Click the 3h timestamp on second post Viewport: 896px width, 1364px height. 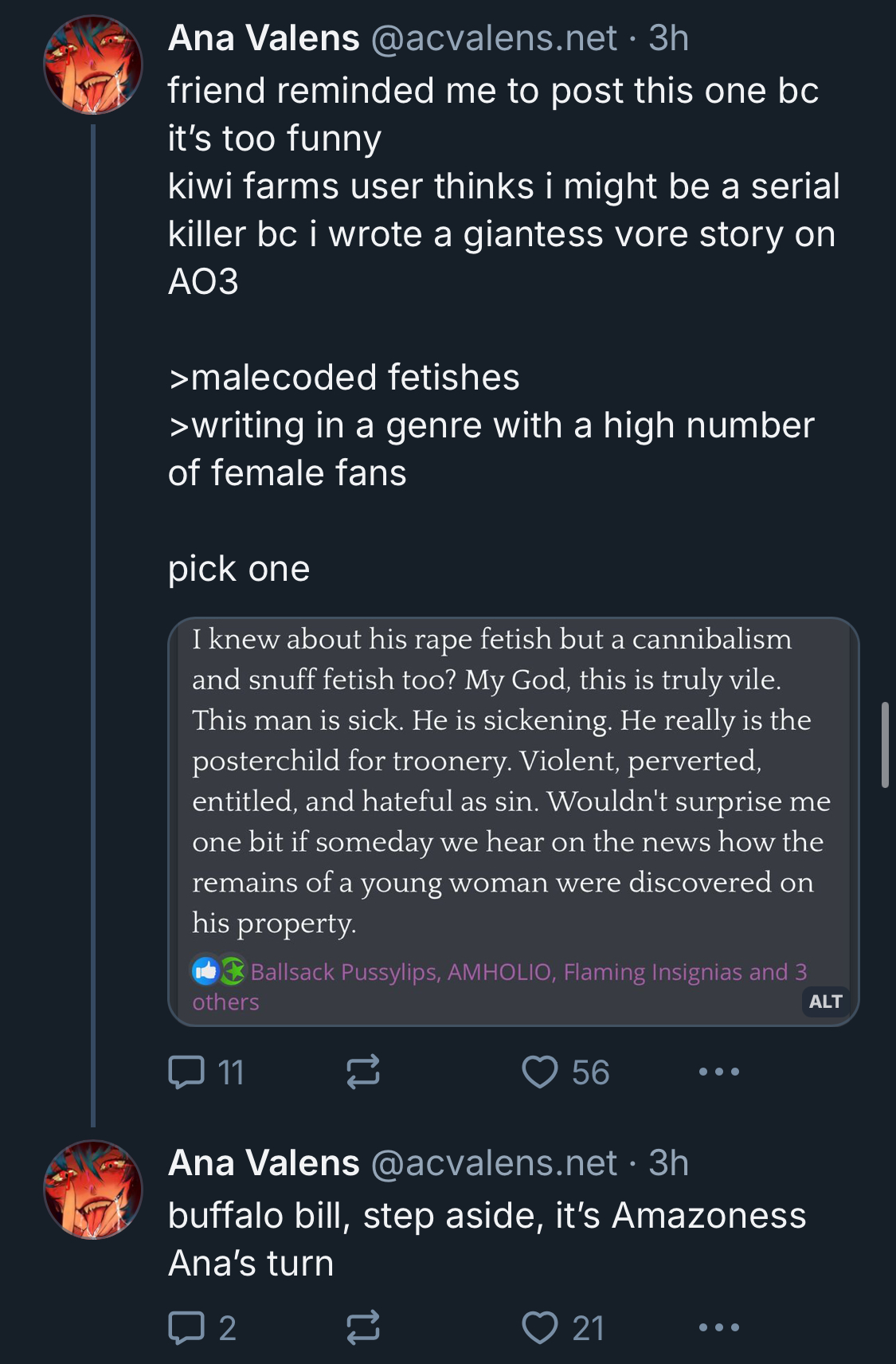point(668,1163)
